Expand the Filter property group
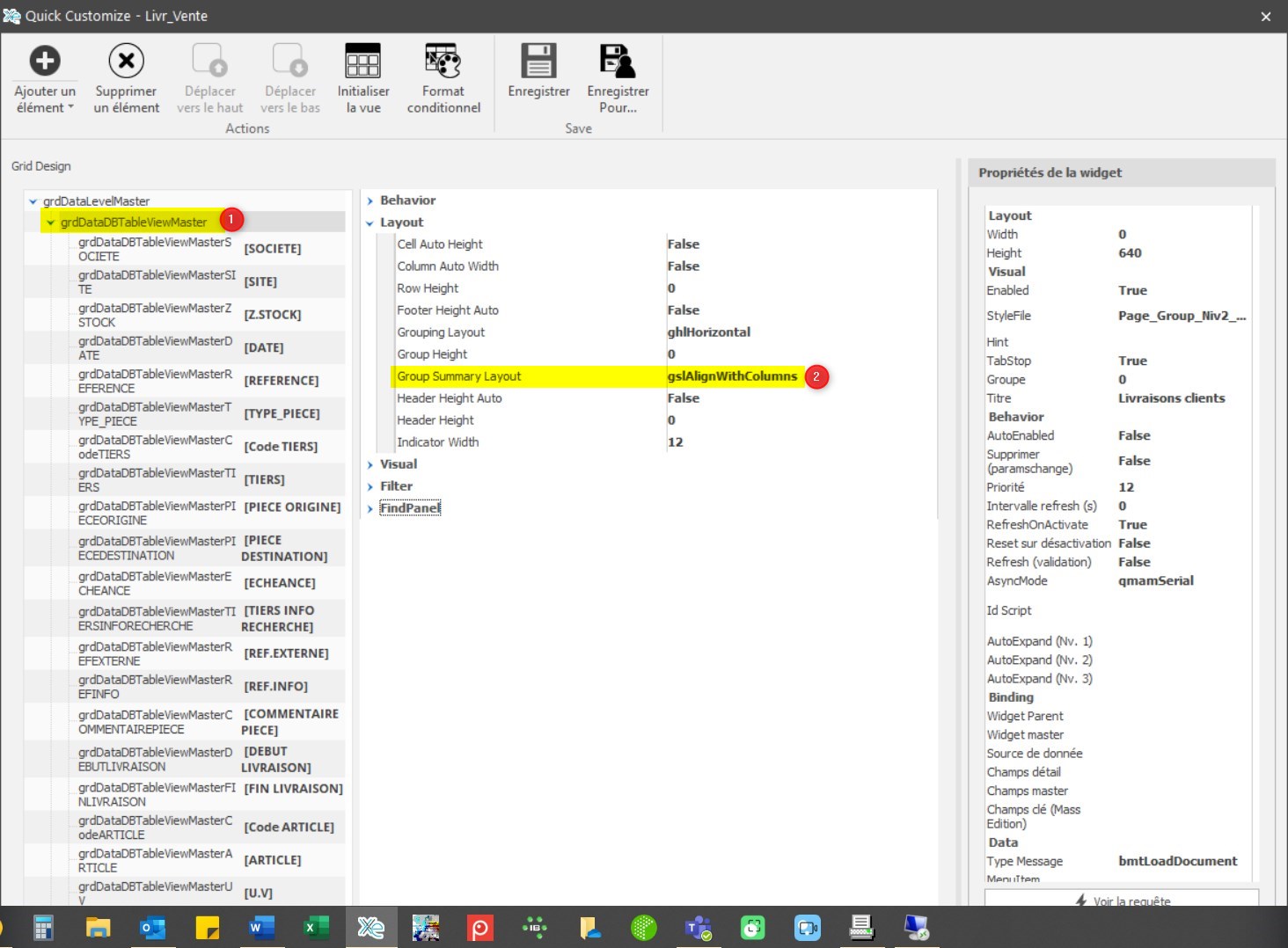The width and height of the screenshot is (1288, 948). 370,486
